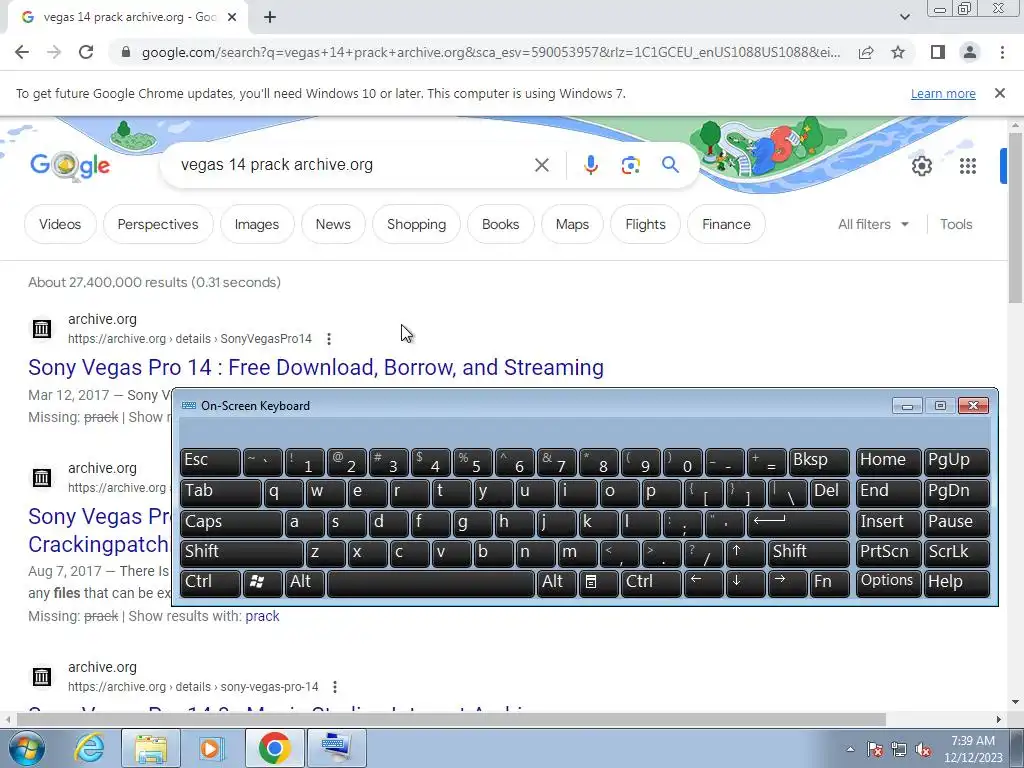This screenshot has width=1024, height=768.
Task: Open Google quick settings gear
Action: coord(921,166)
